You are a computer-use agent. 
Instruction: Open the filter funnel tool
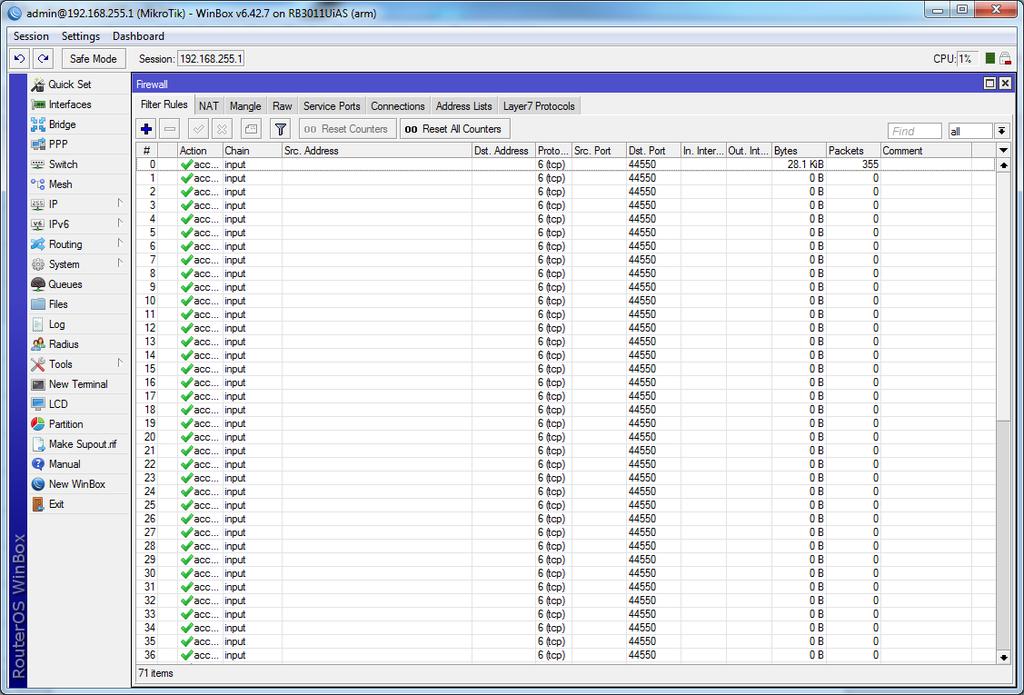(280, 129)
